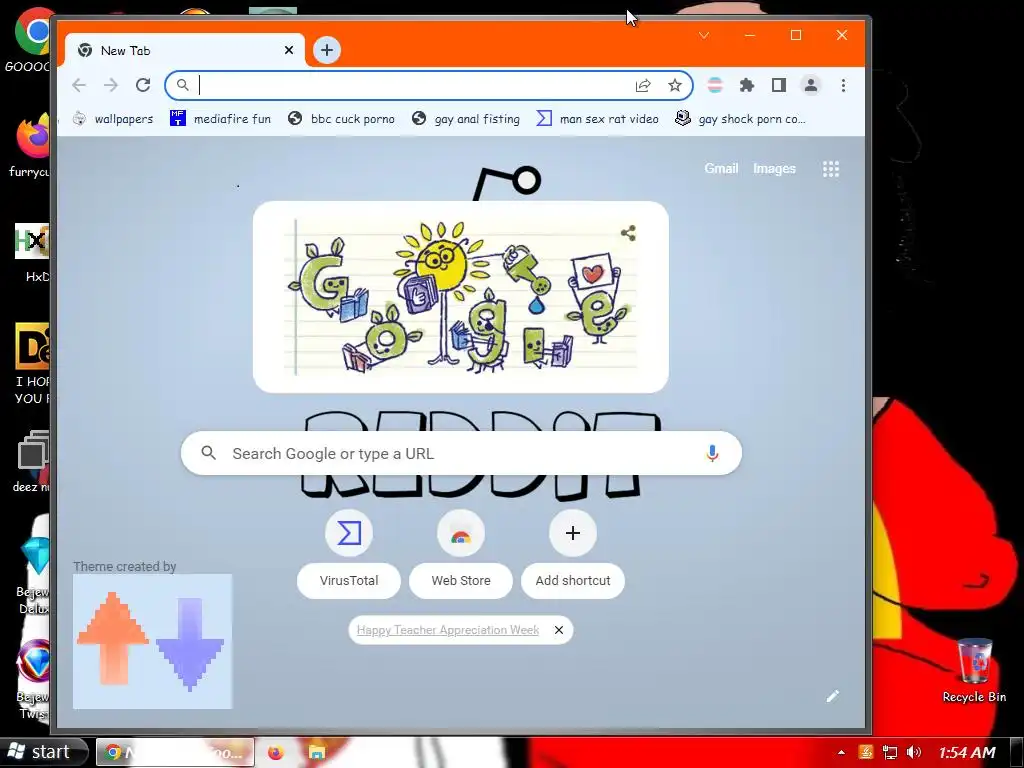Open the volume speaker tray icon
Image resolution: width=1024 pixels, height=768 pixels.
[914, 752]
